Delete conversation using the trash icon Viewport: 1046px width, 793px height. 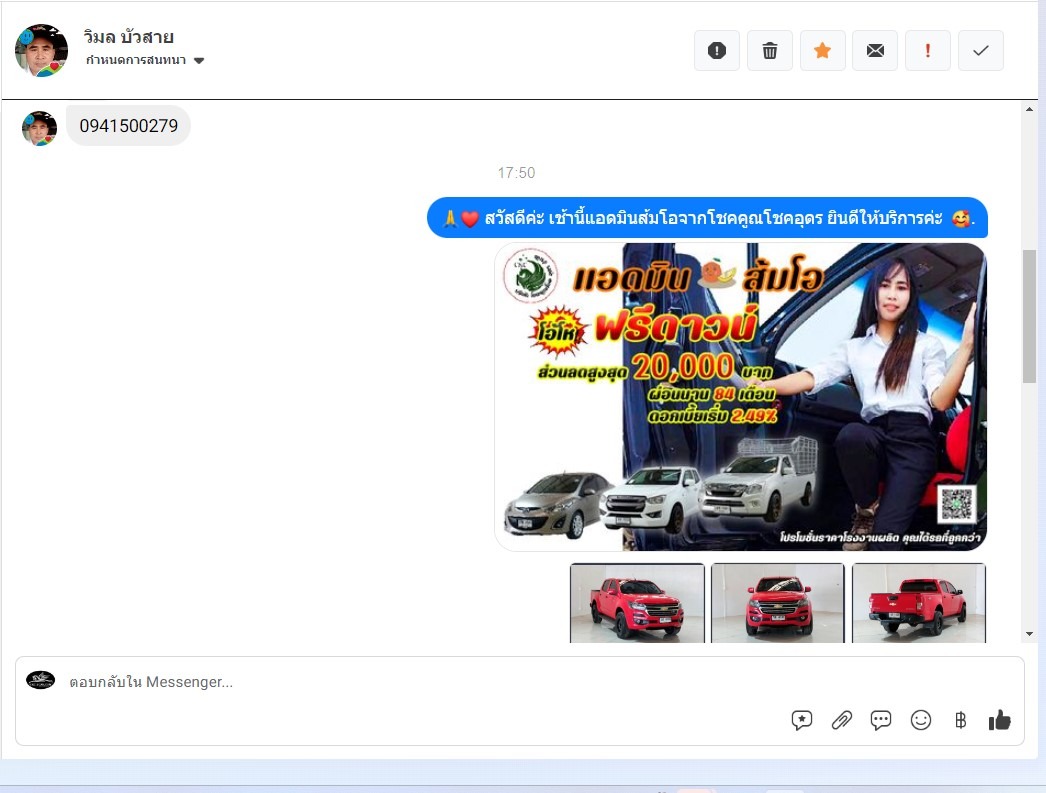tap(770, 51)
